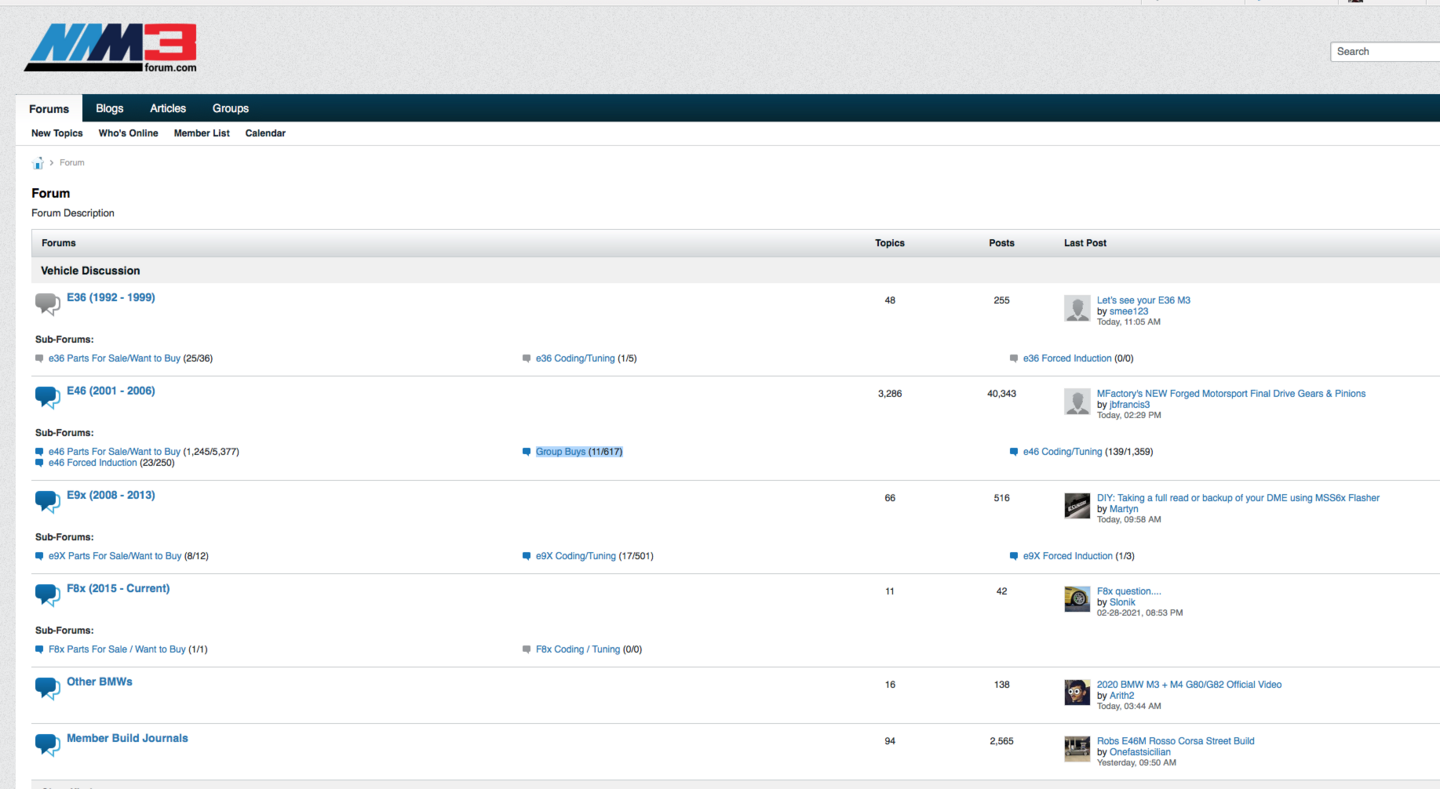The width and height of the screenshot is (1440, 789).
Task: Click the NM3 forum.com logo
Action: click(111, 48)
